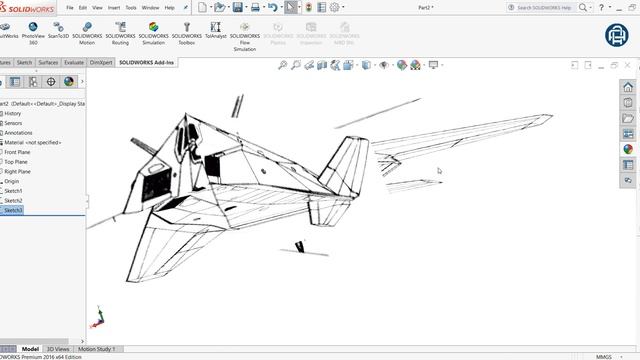
Task: Select Front Plane in feature tree
Action: click(17, 152)
